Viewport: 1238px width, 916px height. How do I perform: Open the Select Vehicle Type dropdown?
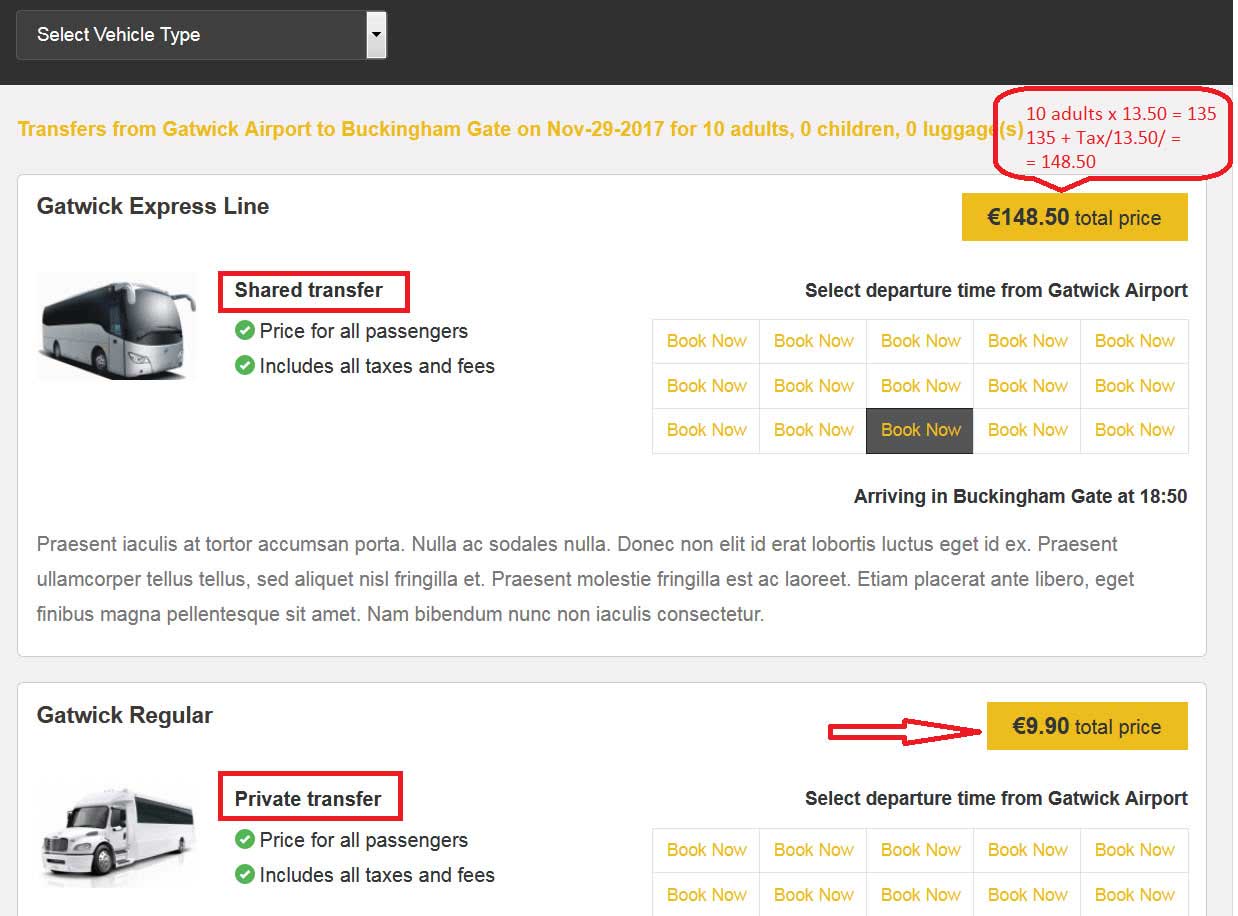point(201,35)
